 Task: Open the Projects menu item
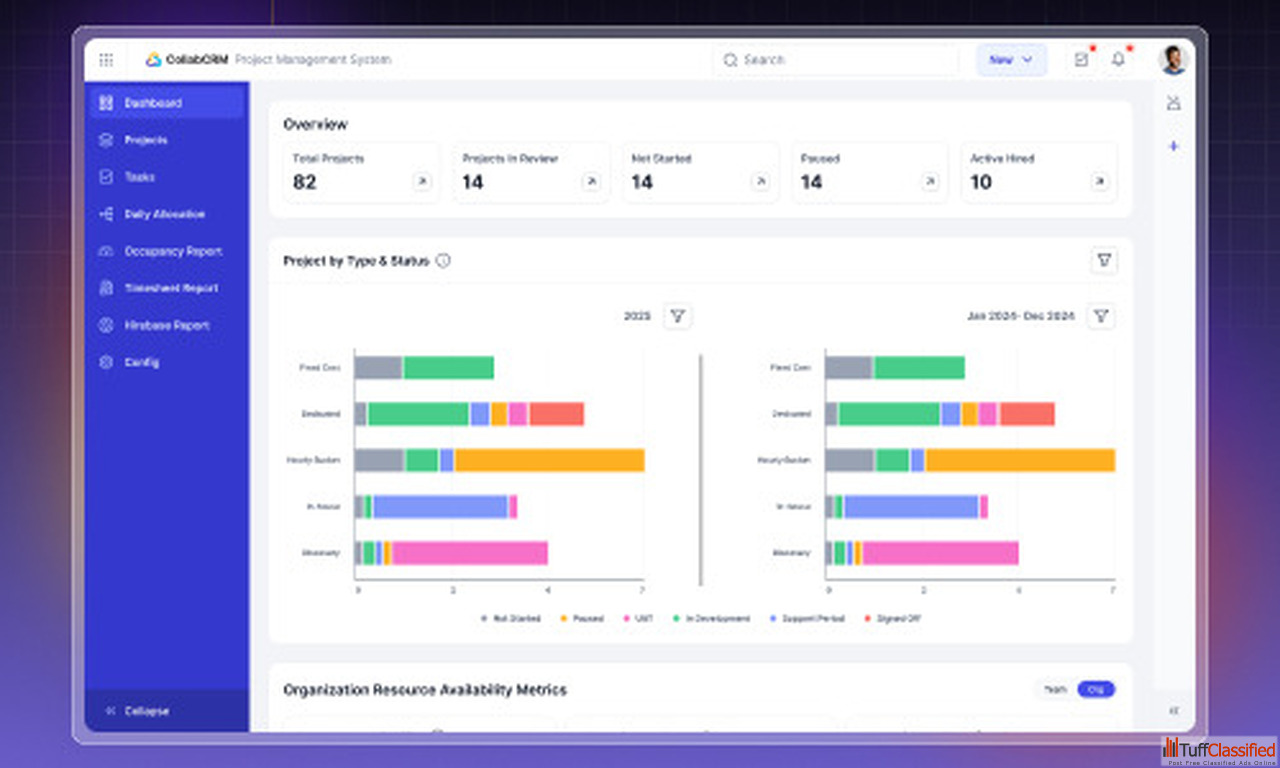pos(146,140)
